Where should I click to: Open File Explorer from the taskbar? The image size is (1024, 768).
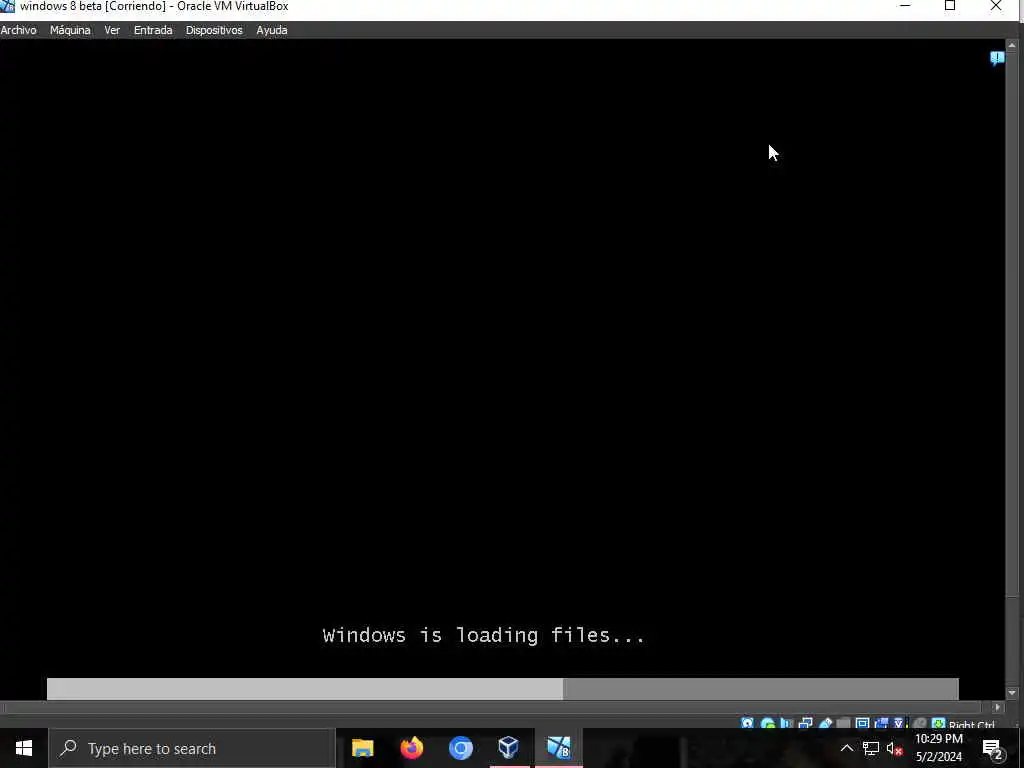pos(362,748)
